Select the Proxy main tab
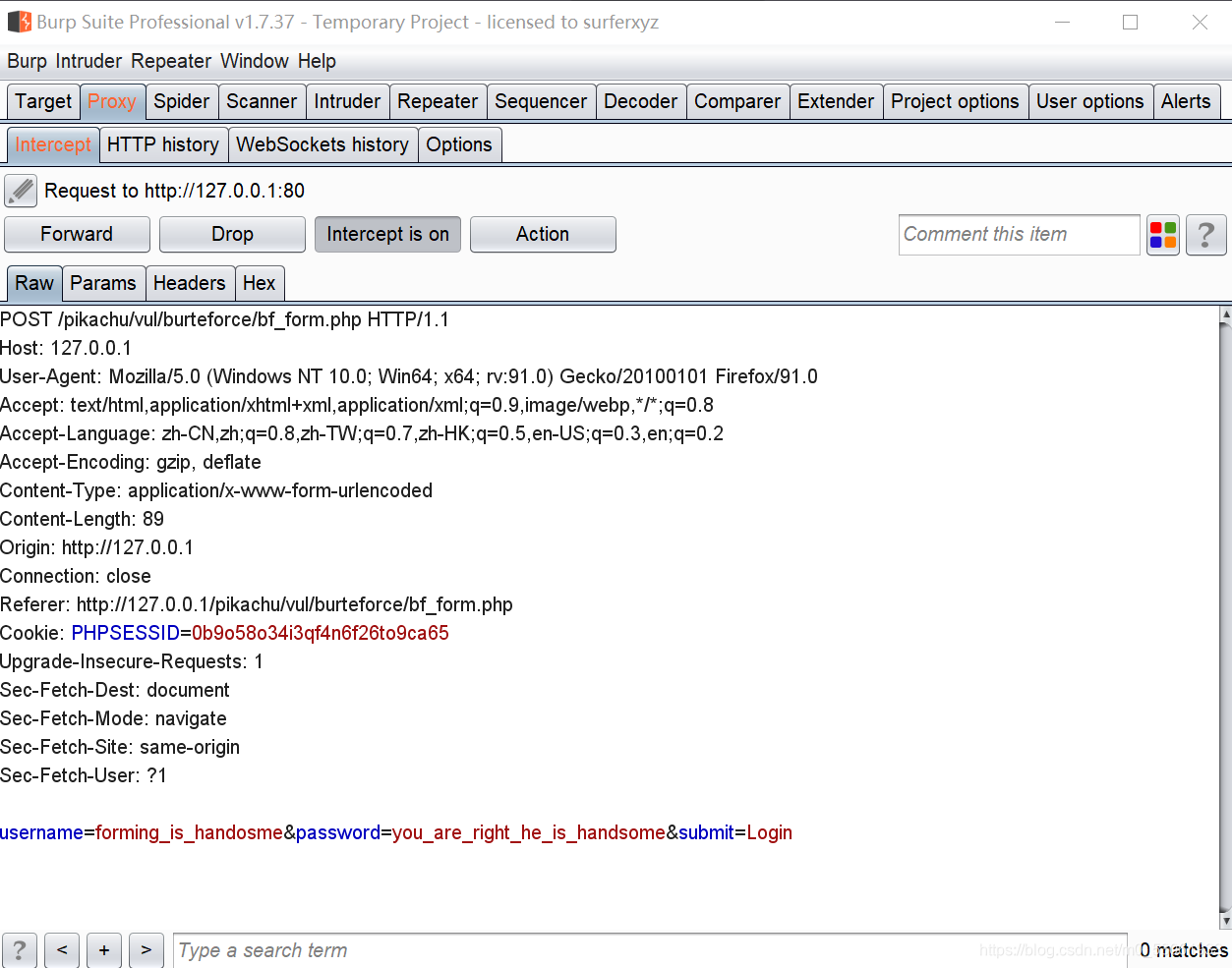Image resolution: width=1232 pixels, height=968 pixels. pyautogui.click(x=112, y=101)
